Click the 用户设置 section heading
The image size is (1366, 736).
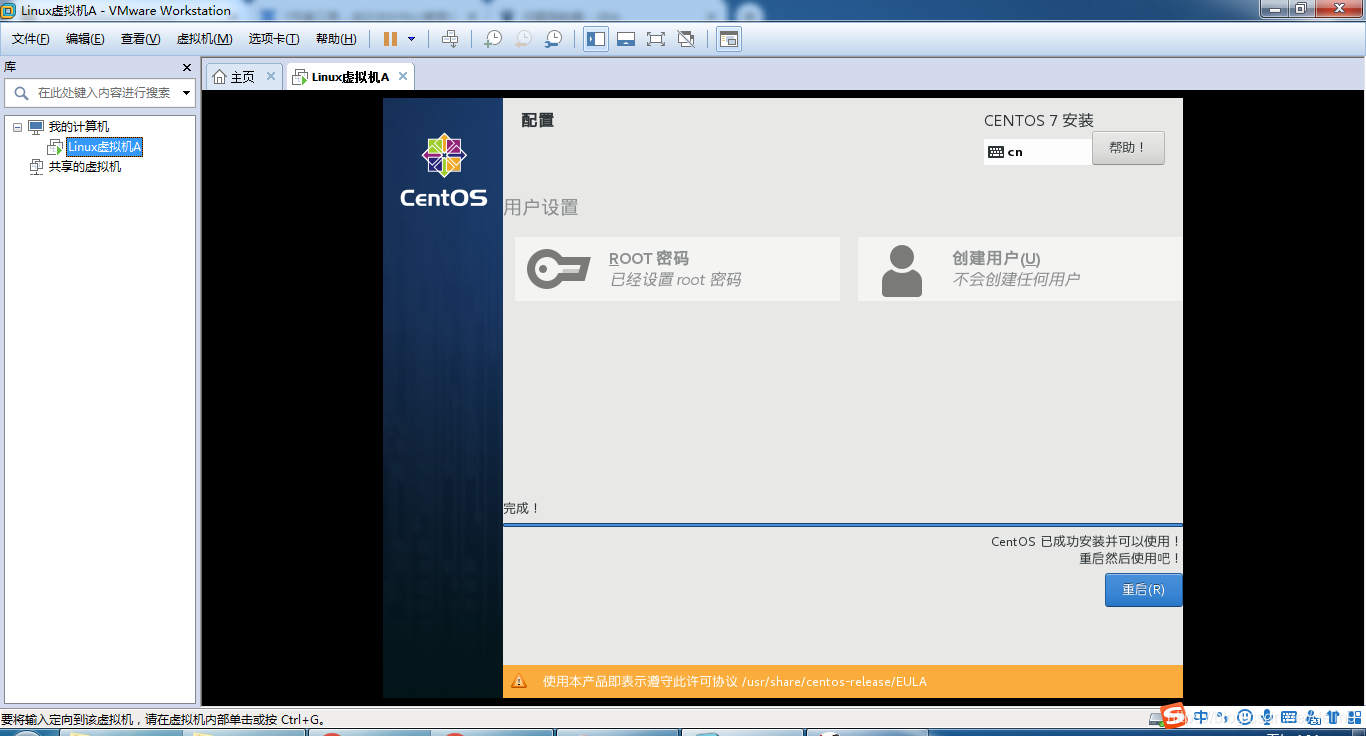coord(541,208)
